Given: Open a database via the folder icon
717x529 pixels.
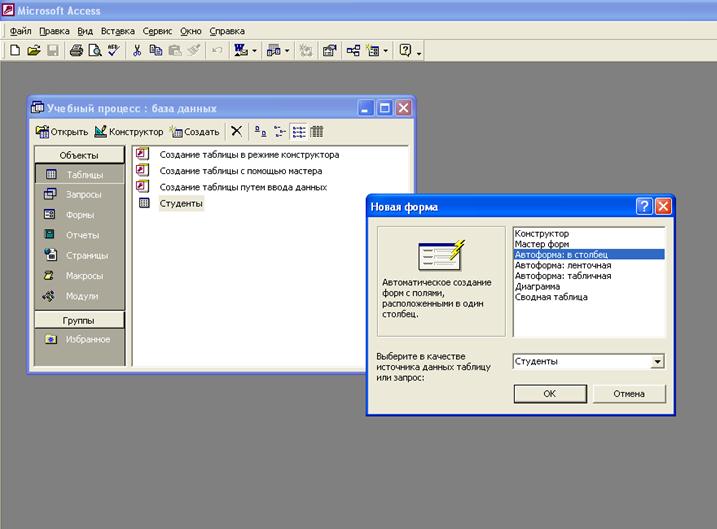Looking at the screenshot, I should 33,50.
